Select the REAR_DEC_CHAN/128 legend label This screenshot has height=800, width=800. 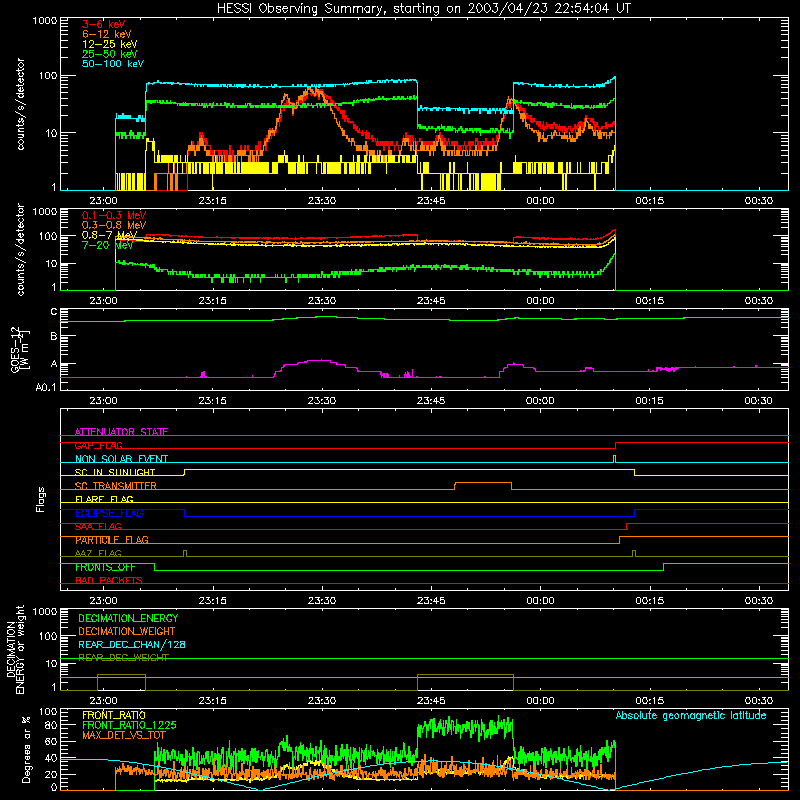[x=132, y=645]
